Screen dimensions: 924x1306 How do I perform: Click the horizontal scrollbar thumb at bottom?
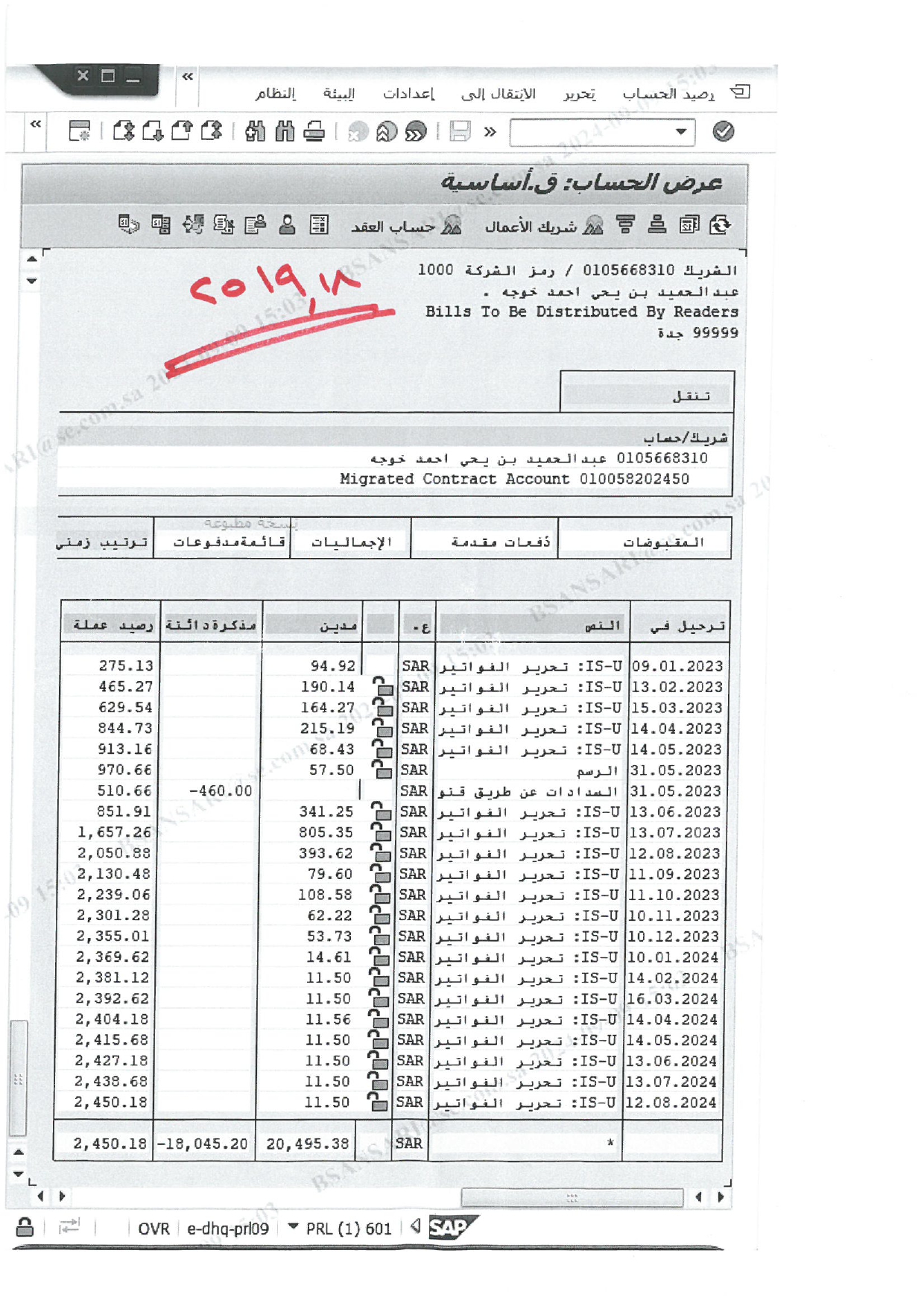572,1197
